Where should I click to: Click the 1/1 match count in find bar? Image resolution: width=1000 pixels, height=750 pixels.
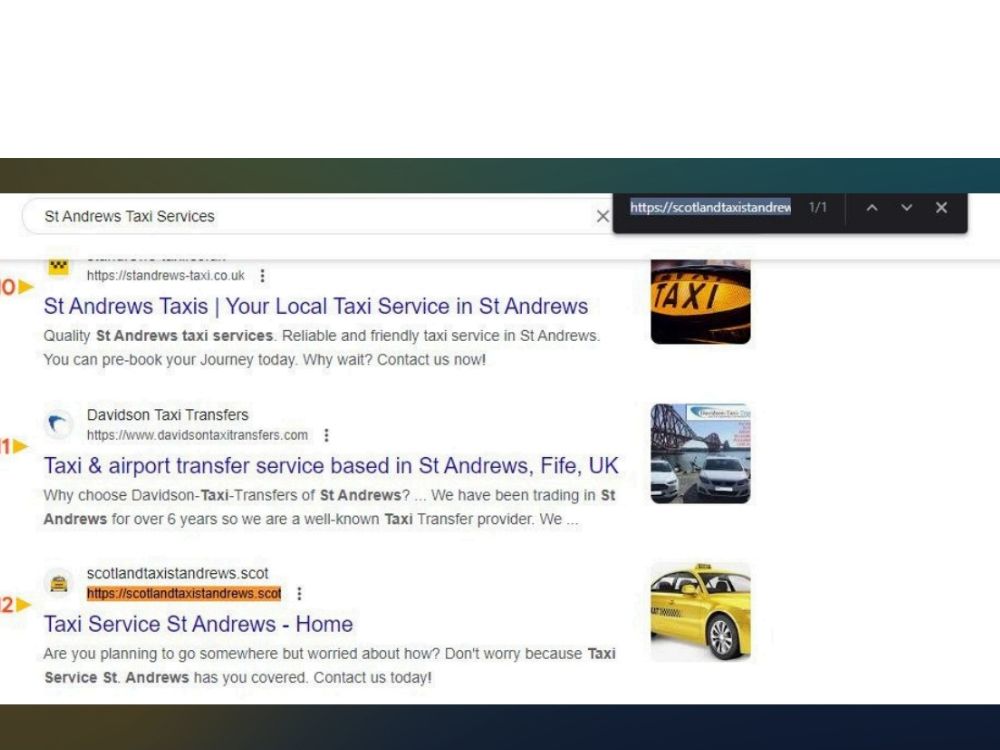[x=818, y=208]
